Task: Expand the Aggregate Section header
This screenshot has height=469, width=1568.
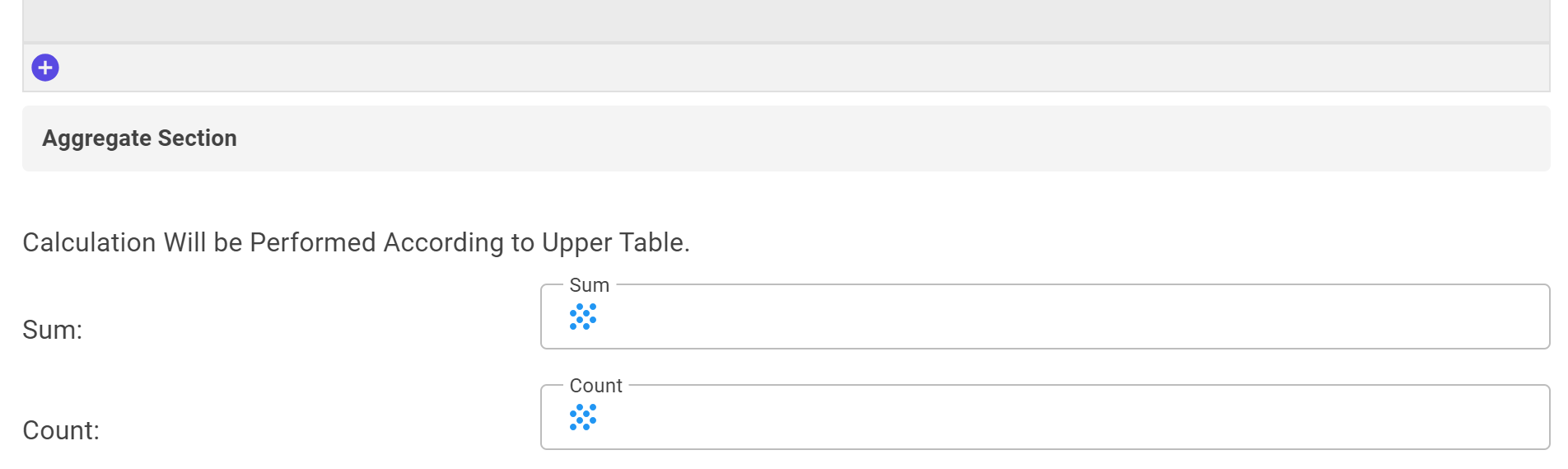Action: click(x=786, y=138)
